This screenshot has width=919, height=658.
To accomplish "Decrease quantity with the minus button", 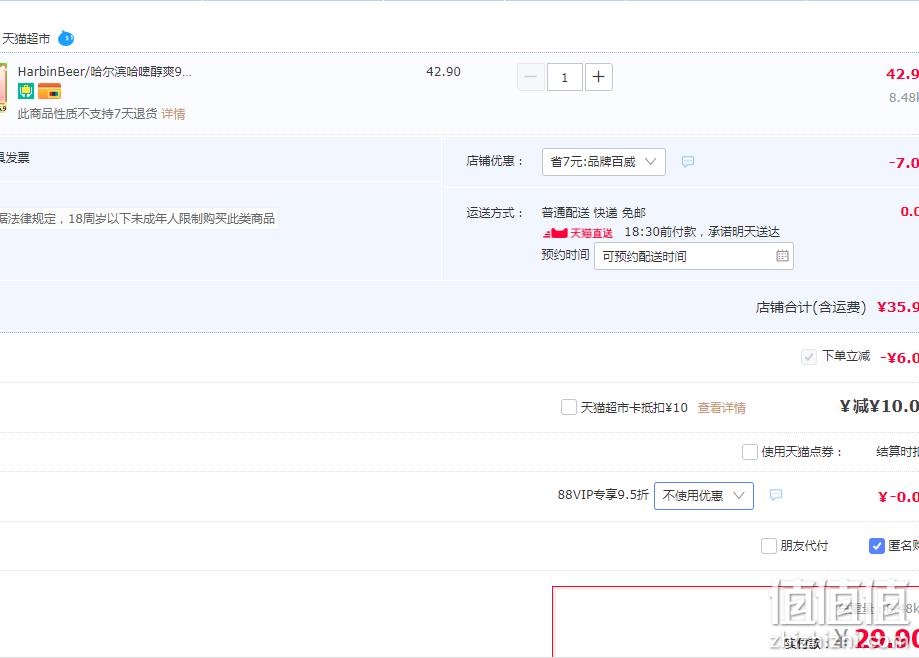I will click(531, 77).
